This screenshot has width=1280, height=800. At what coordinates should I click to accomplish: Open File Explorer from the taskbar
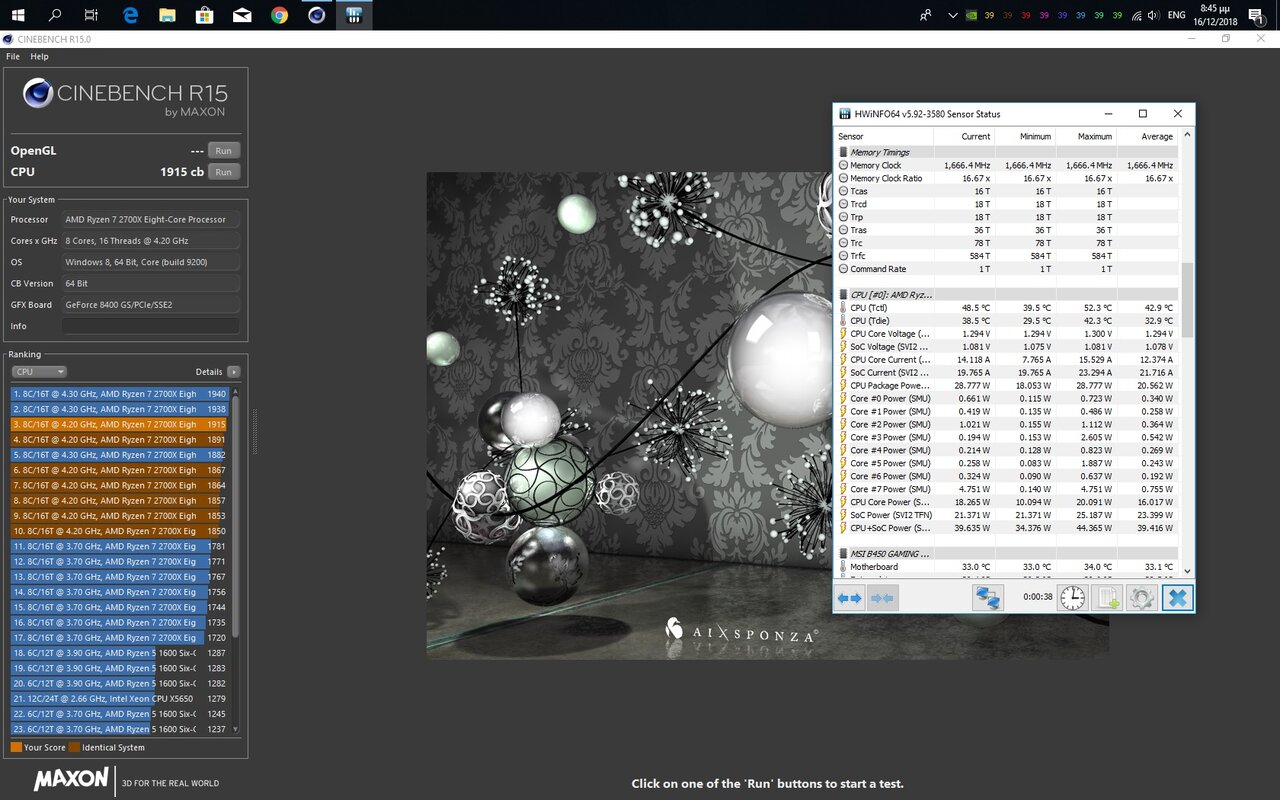[x=167, y=15]
